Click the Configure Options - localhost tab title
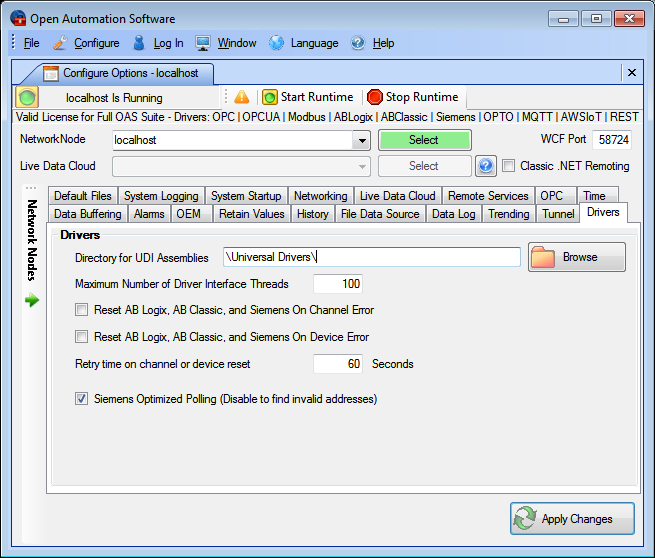This screenshot has height=558, width=655. coord(131,73)
